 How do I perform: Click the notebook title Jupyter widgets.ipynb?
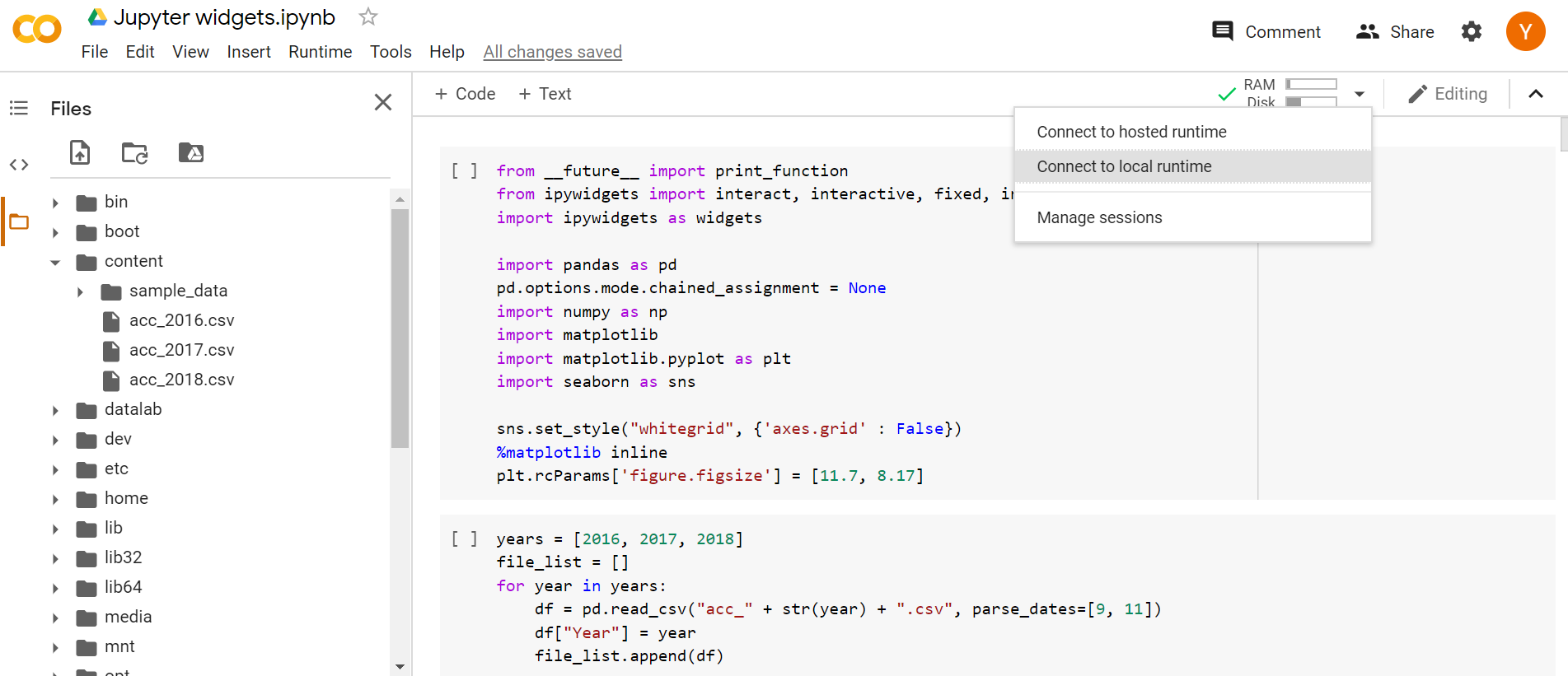(224, 17)
